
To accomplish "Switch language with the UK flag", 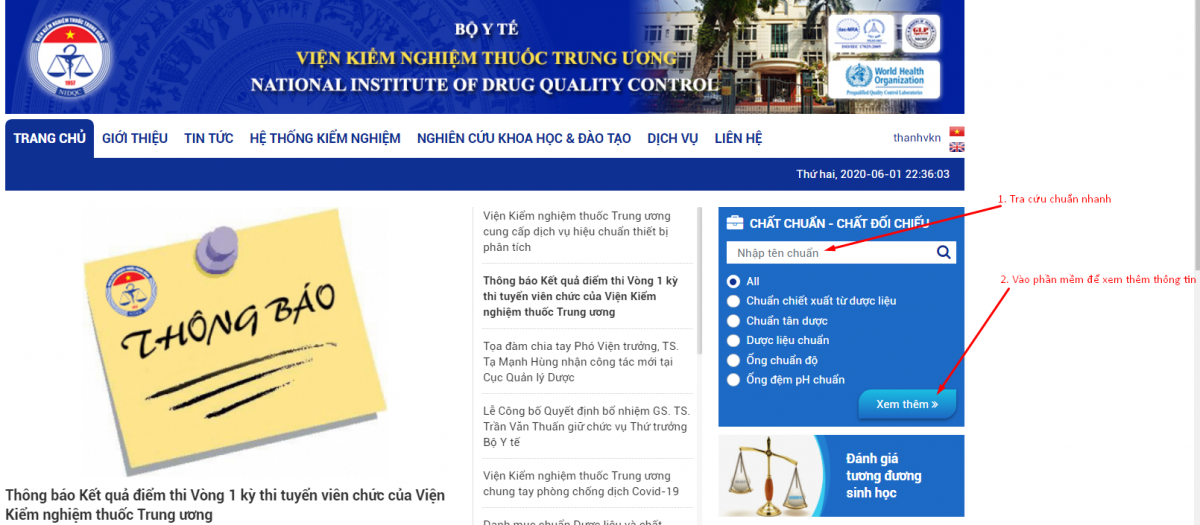I will tap(957, 147).
